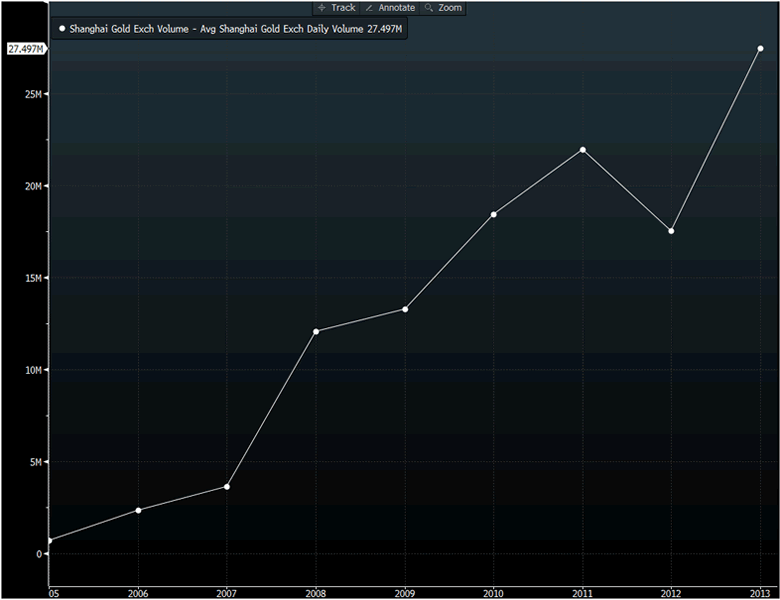
Task: Click the white legend series marker dot
Action: (x=62, y=30)
